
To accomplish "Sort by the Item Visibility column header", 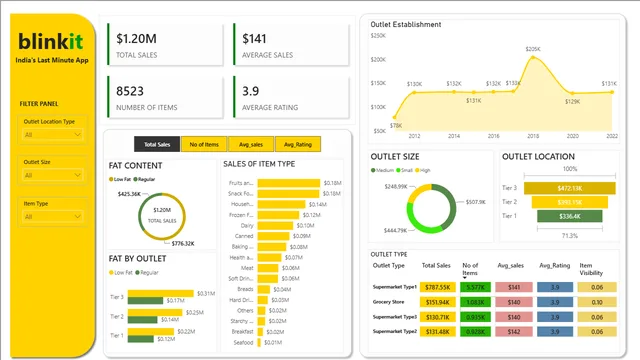I will click(591, 269).
